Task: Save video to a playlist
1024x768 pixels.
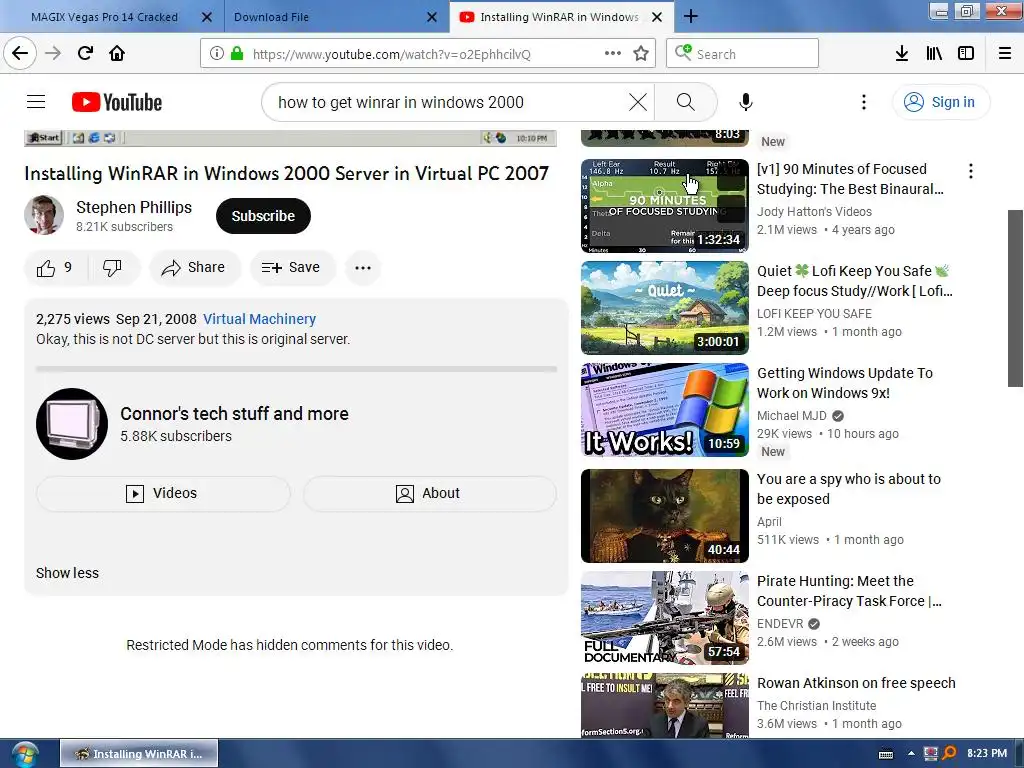Action: [291, 268]
